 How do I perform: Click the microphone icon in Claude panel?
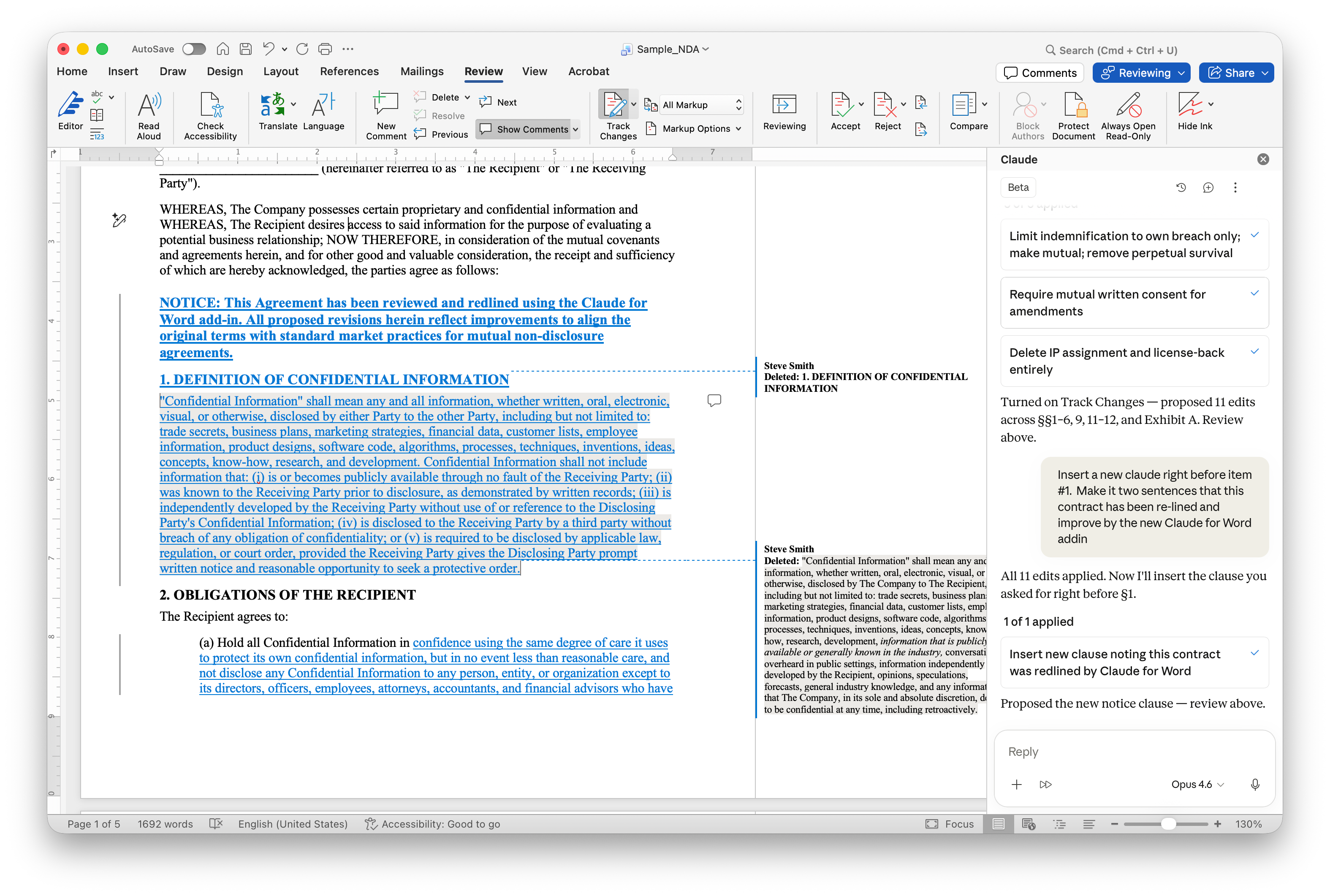tap(1254, 785)
